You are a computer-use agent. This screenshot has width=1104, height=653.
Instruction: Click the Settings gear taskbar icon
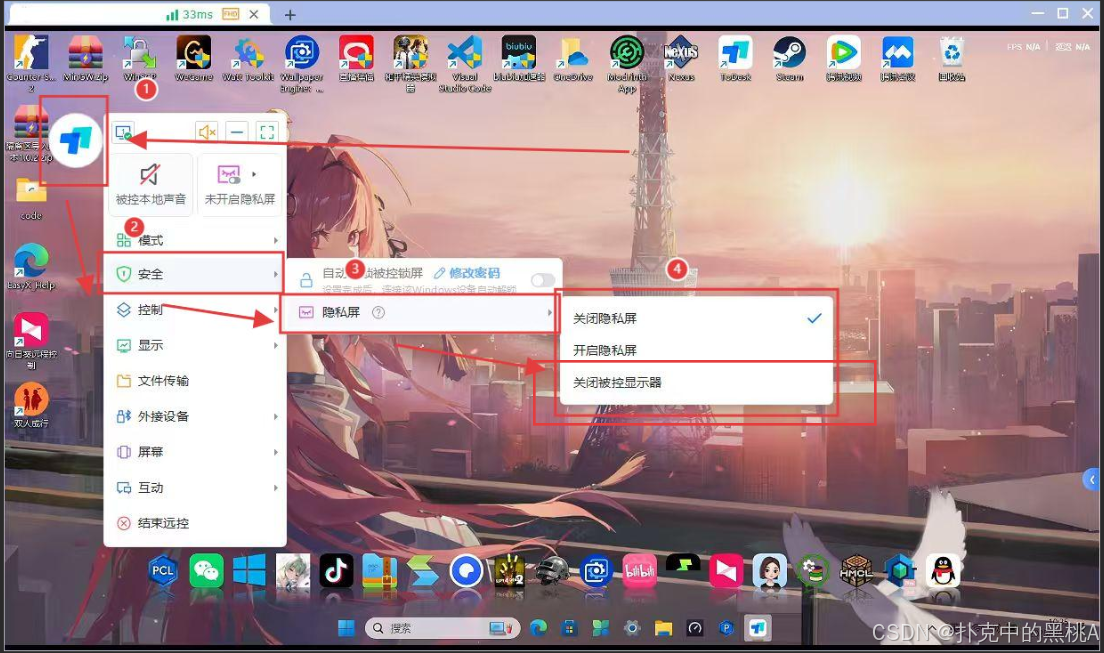[632, 628]
